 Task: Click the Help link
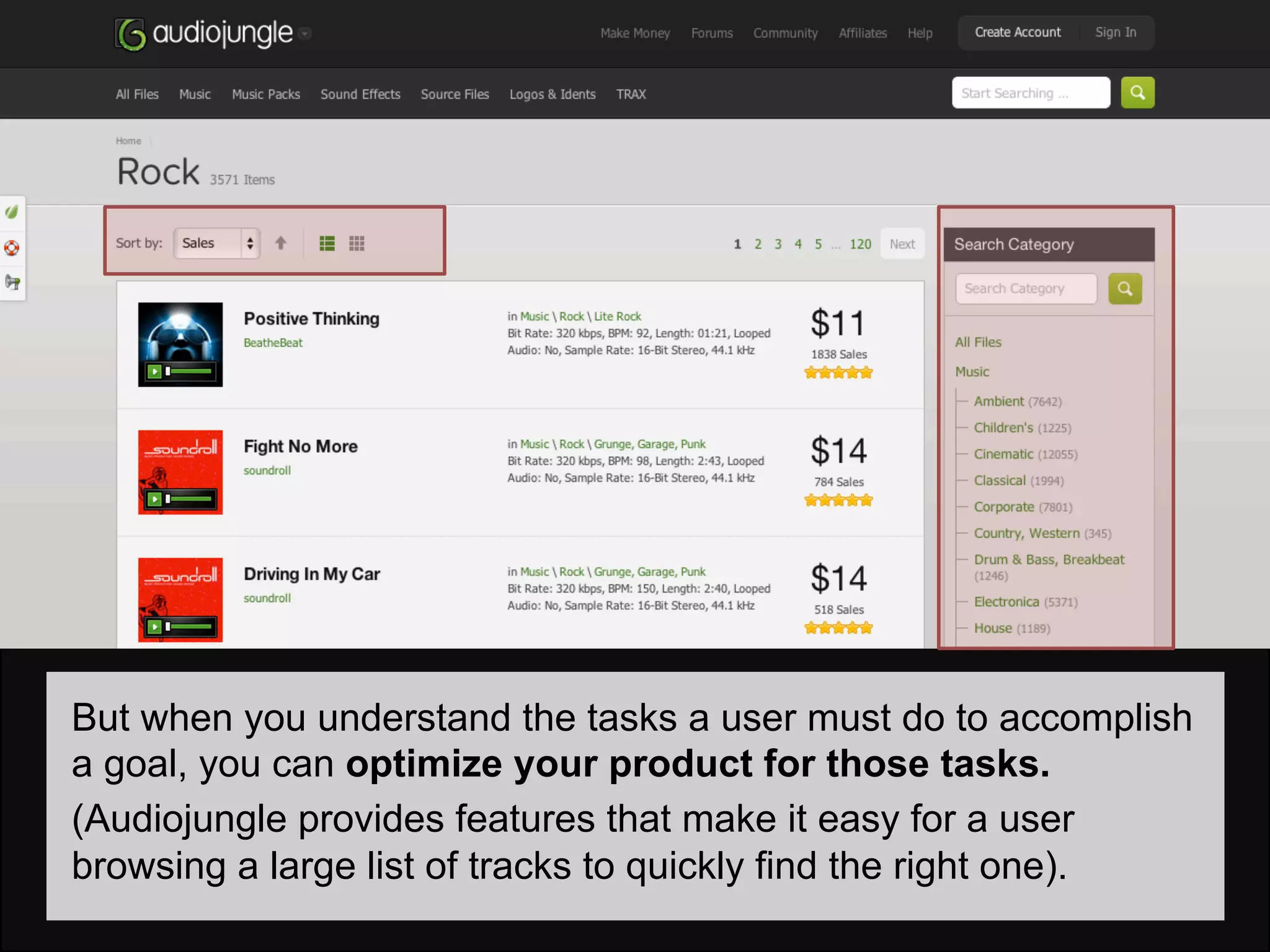920,33
